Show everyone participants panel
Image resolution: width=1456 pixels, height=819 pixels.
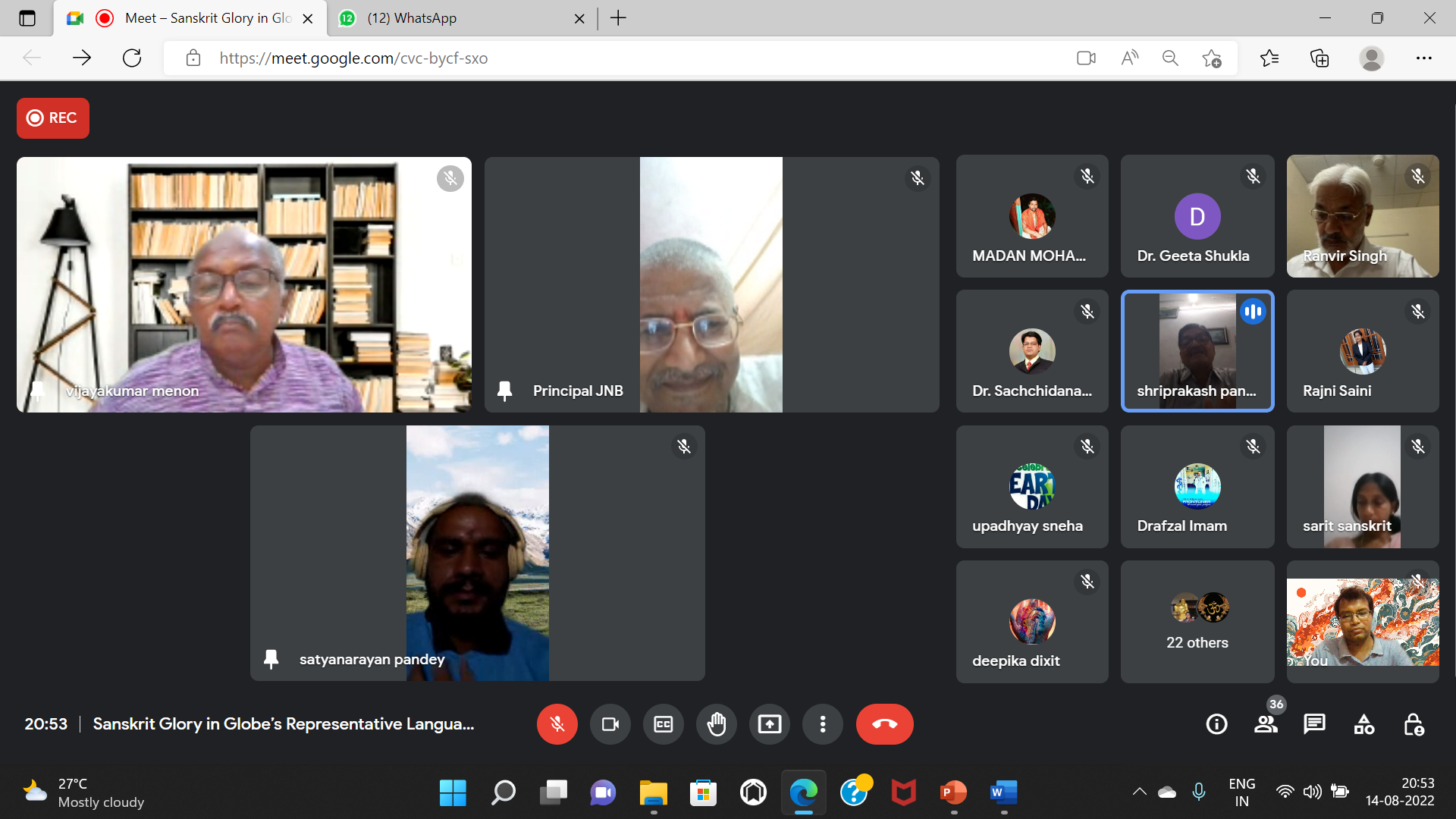click(x=1266, y=724)
